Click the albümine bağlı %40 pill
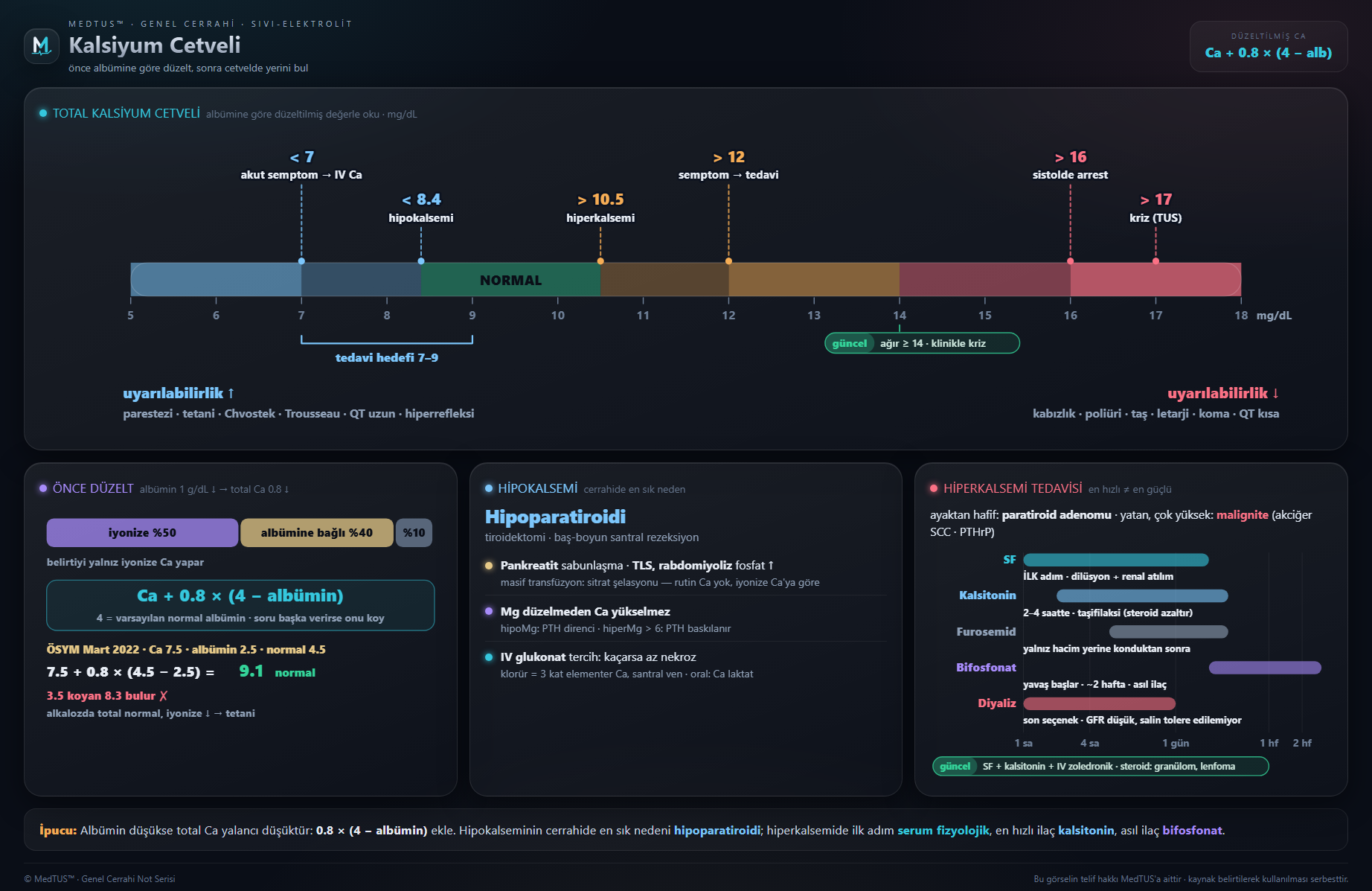The height and width of the screenshot is (891, 1372). [317, 533]
